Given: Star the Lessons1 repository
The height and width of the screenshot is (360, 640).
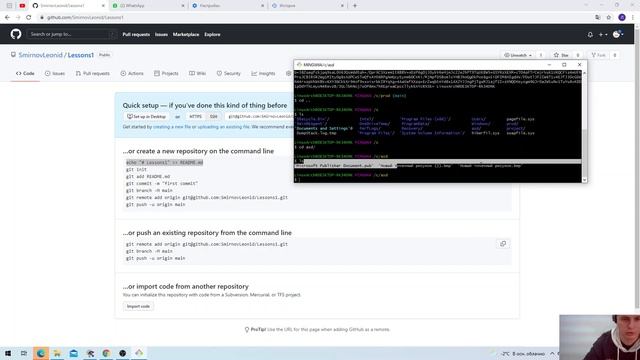Looking at the screenshot, I should [x=561, y=55].
